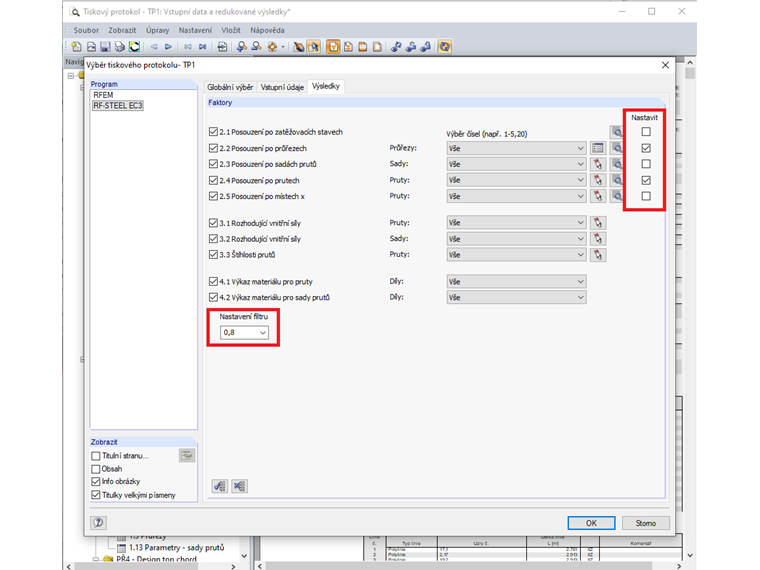Click the select-all checkmark icon at bottom
The height and width of the screenshot is (570, 760).
pos(220,486)
